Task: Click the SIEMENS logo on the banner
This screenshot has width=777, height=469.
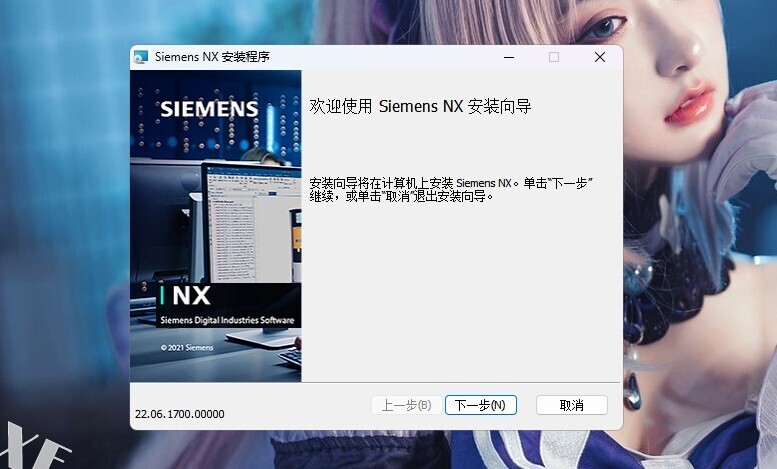Action: 209,109
